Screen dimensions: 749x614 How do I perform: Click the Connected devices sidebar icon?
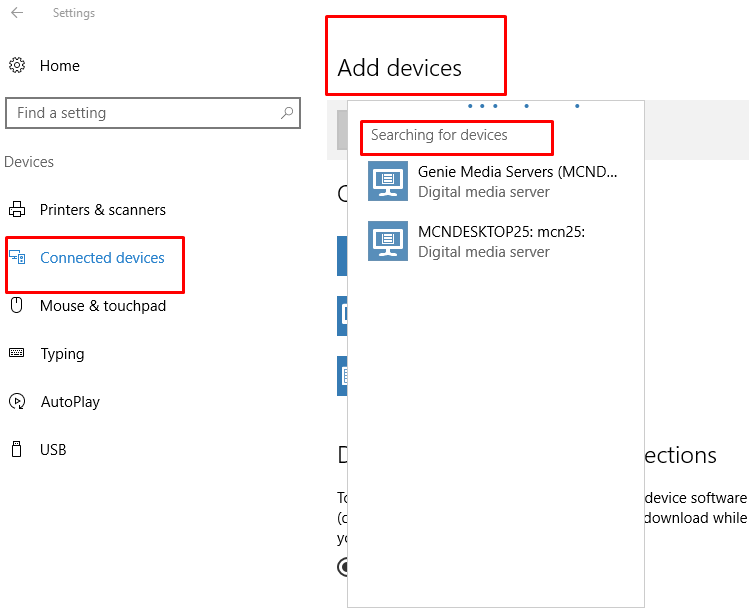[x=17, y=258]
